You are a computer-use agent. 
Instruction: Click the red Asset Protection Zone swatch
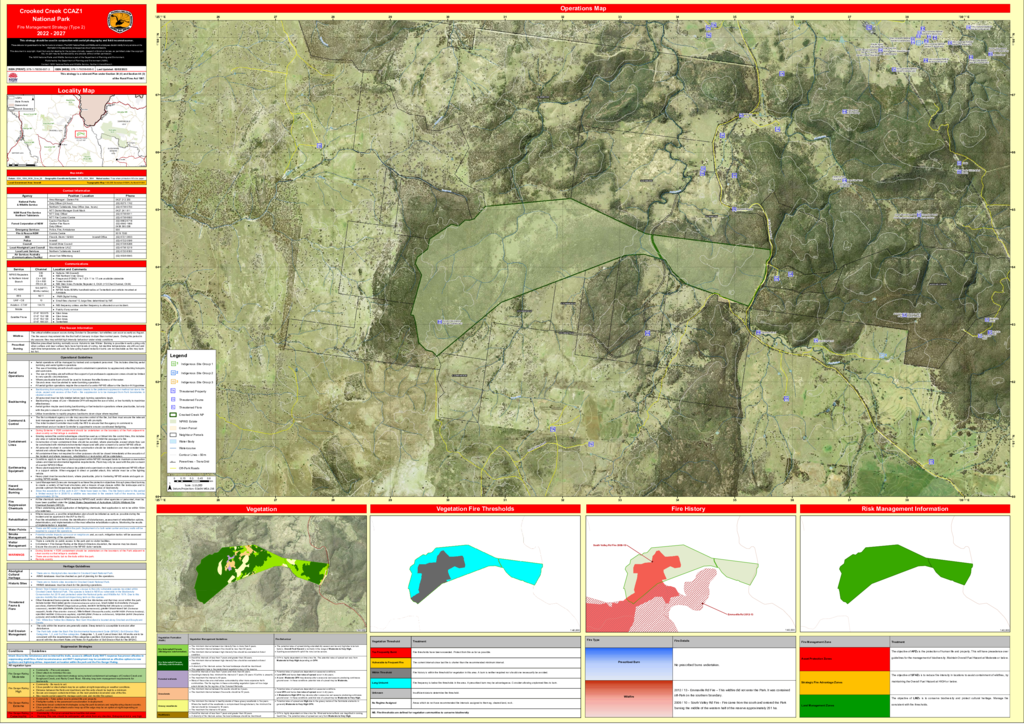click(844, 659)
